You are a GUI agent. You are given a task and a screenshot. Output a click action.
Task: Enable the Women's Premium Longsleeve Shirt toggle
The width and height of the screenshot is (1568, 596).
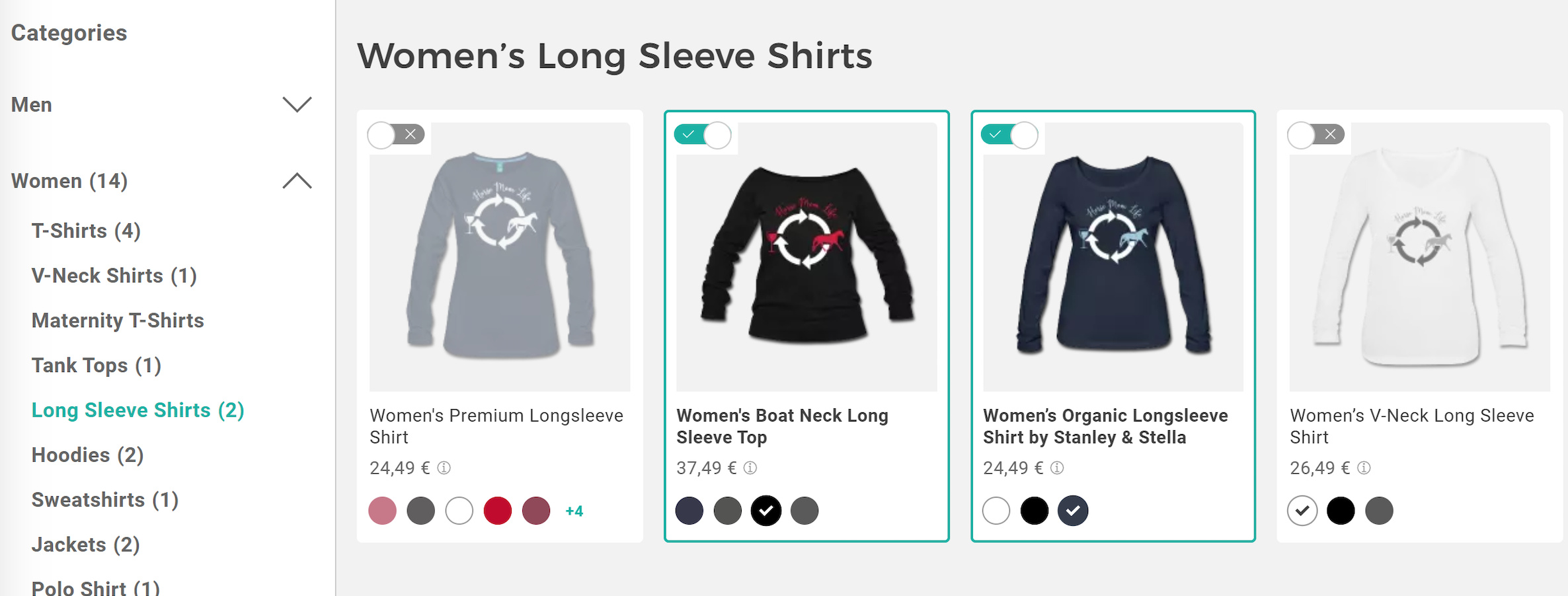tap(395, 135)
